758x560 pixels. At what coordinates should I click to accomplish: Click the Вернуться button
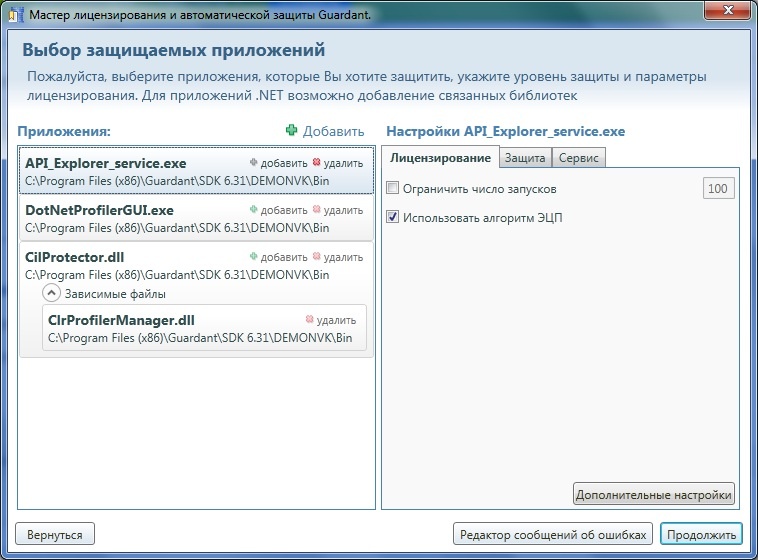55,534
